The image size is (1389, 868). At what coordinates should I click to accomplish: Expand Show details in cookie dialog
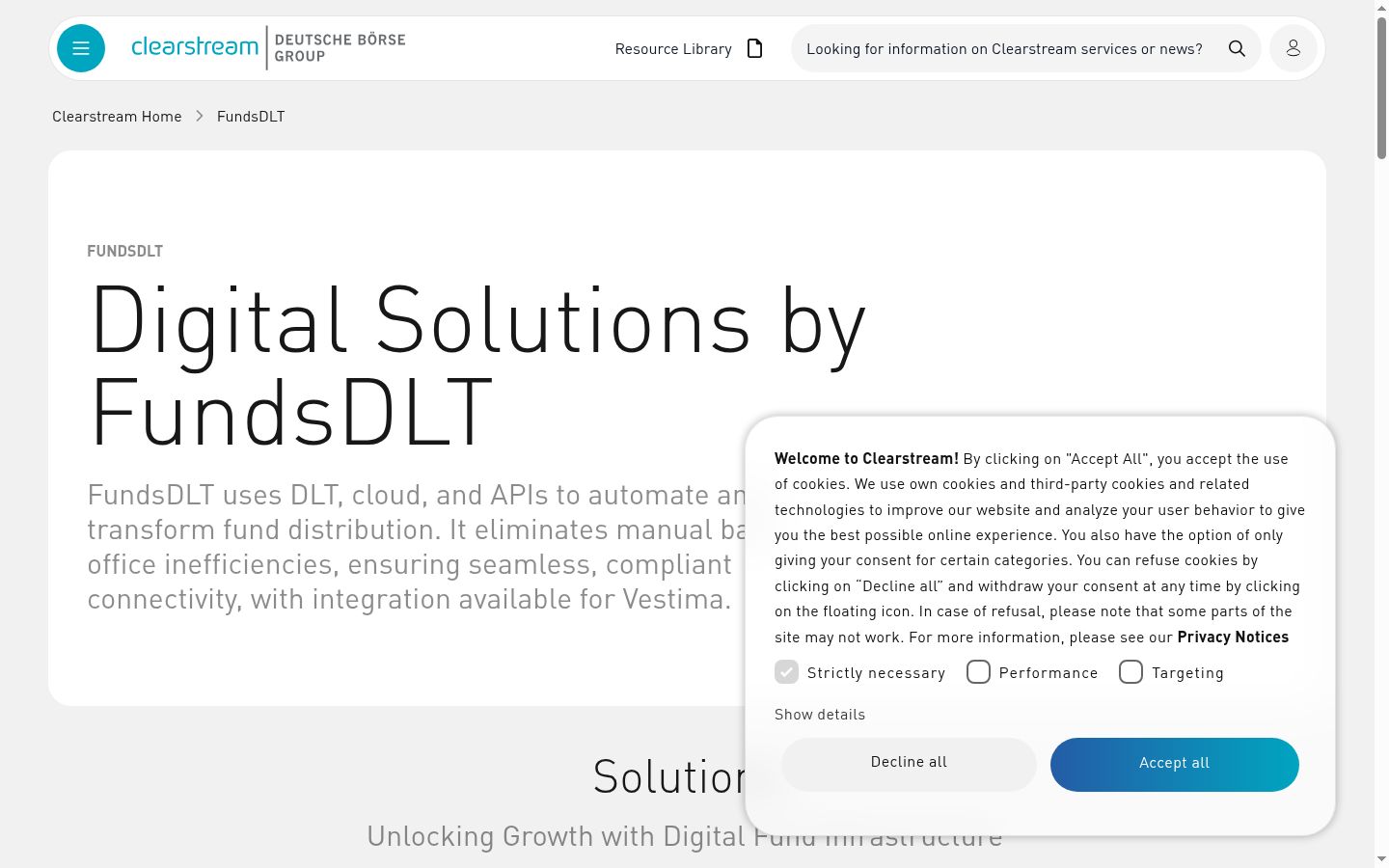(x=820, y=715)
